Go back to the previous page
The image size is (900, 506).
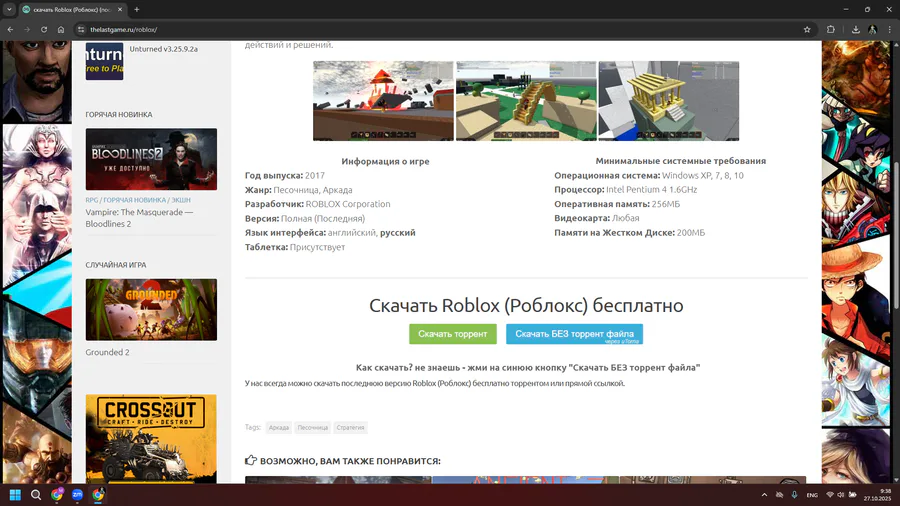pyautogui.click(x=10, y=29)
